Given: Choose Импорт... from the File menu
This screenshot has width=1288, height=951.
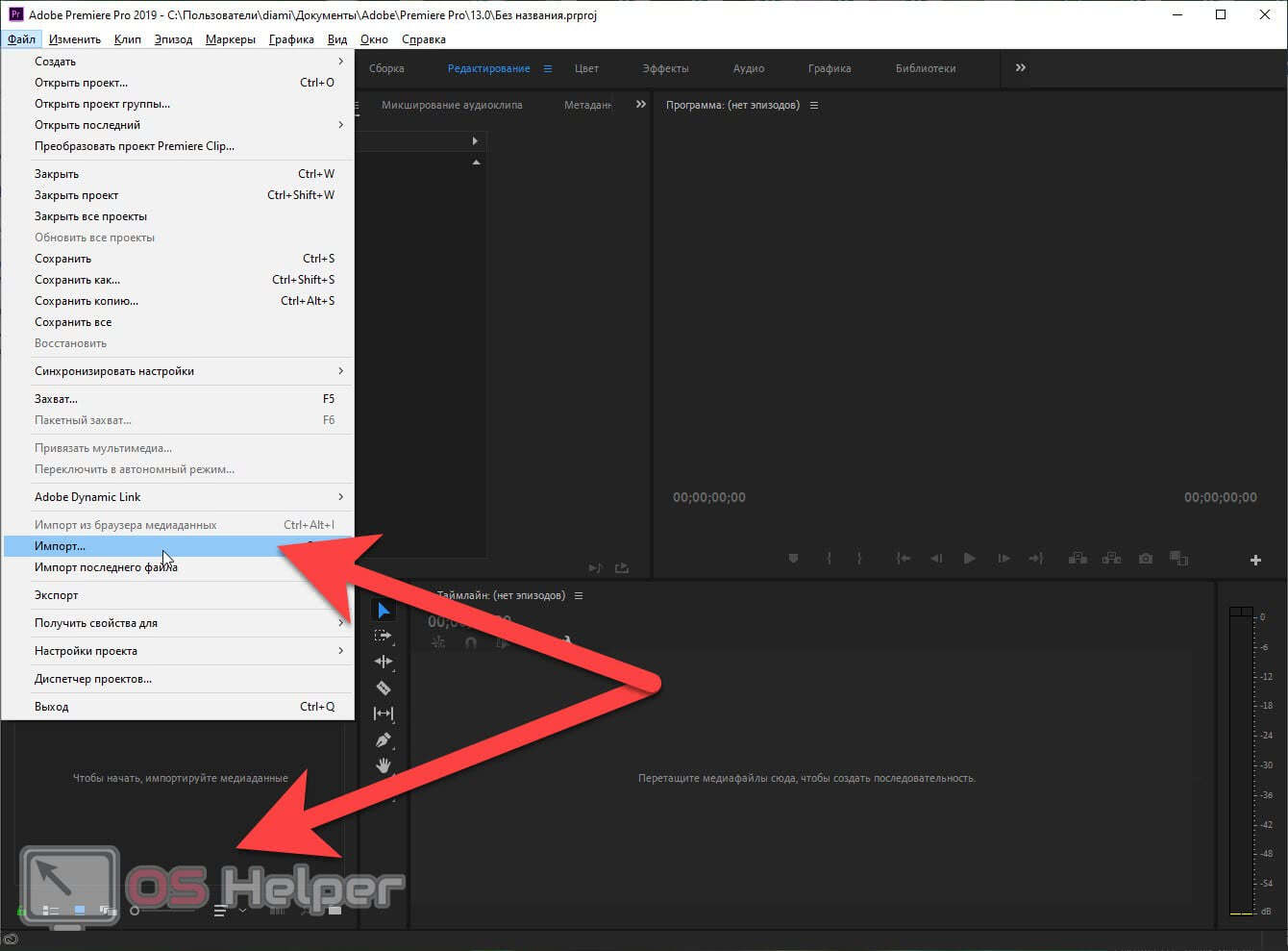Looking at the screenshot, I should [x=60, y=546].
